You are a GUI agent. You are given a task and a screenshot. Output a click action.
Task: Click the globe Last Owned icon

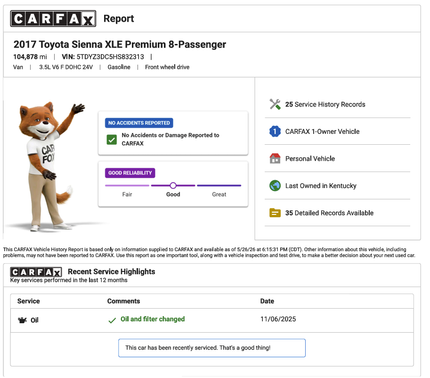tap(275, 185)
